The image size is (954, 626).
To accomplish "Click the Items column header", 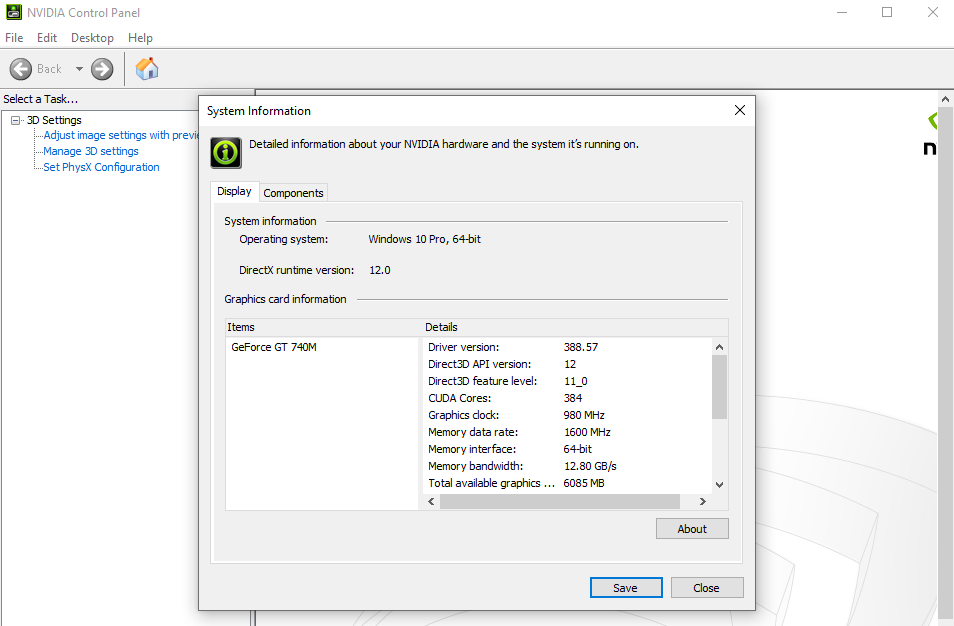I will pyautogui.click(x=324, y=327).
